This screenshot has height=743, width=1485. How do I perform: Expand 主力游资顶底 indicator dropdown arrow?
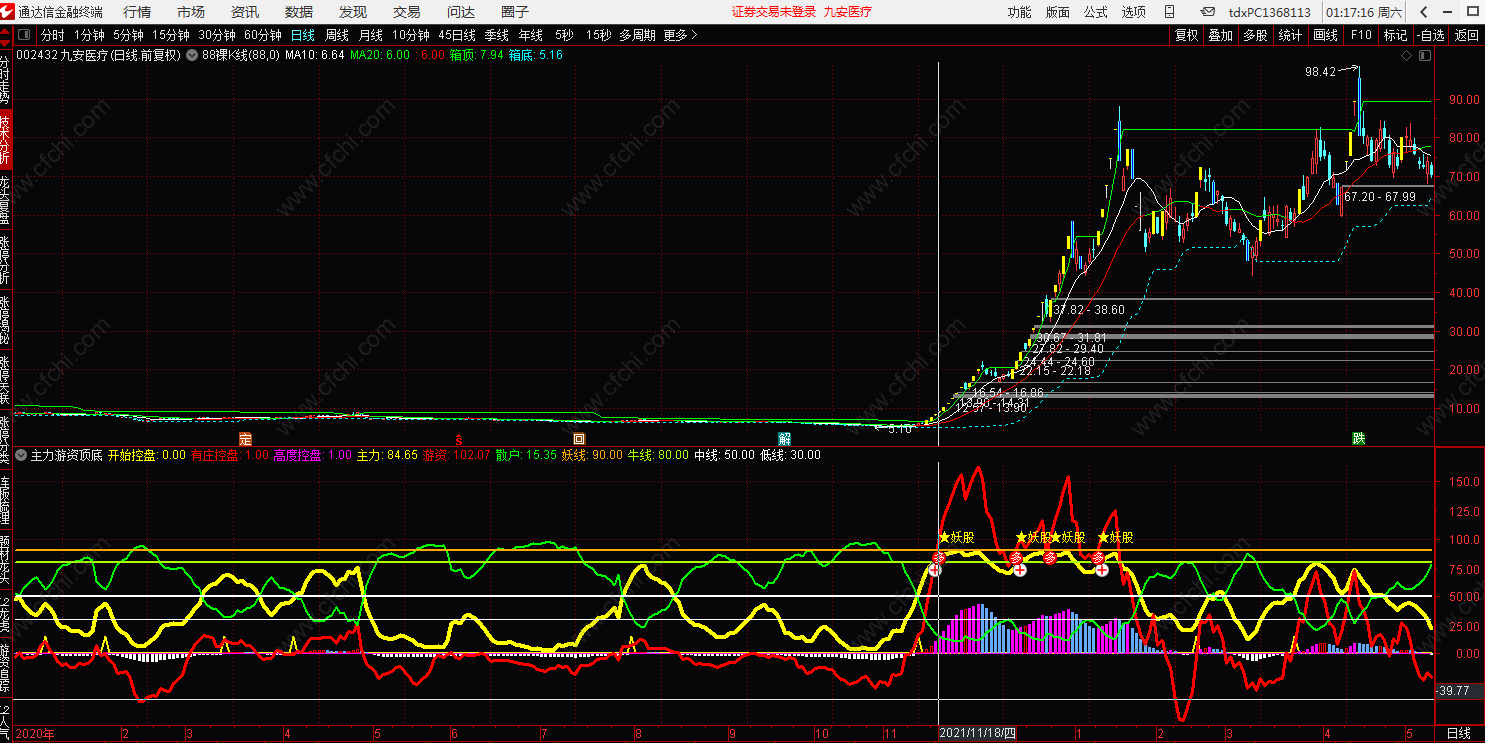21,455
